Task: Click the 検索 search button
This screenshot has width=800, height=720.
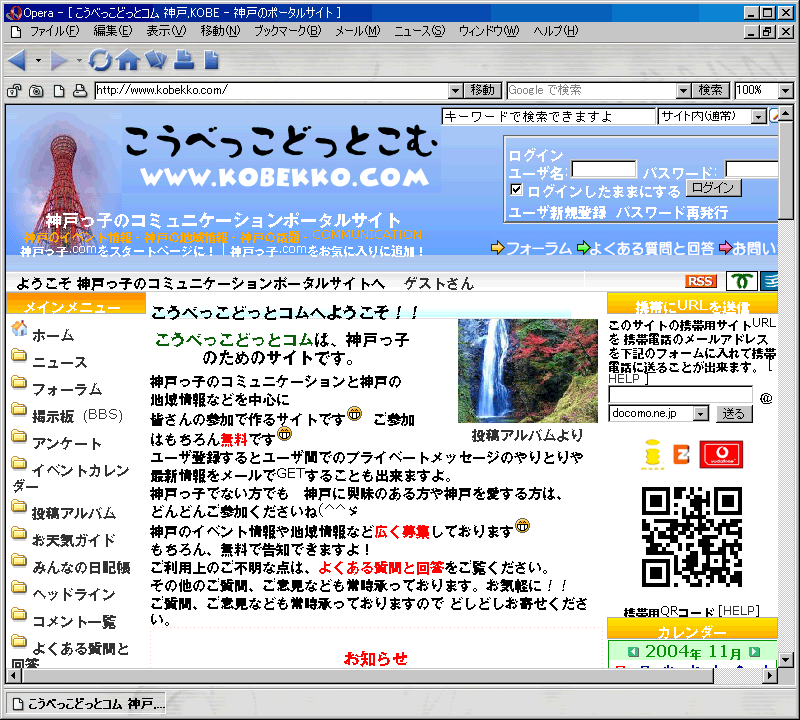Action: coord(711,91)
